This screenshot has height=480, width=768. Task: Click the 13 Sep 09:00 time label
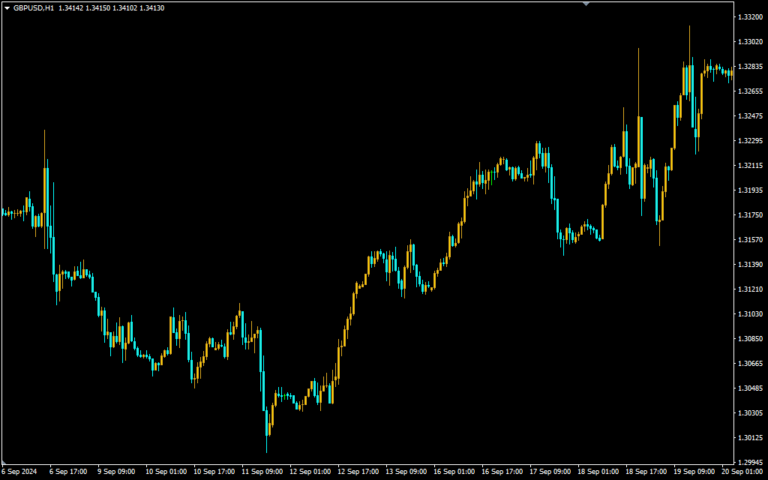(410, 471)
